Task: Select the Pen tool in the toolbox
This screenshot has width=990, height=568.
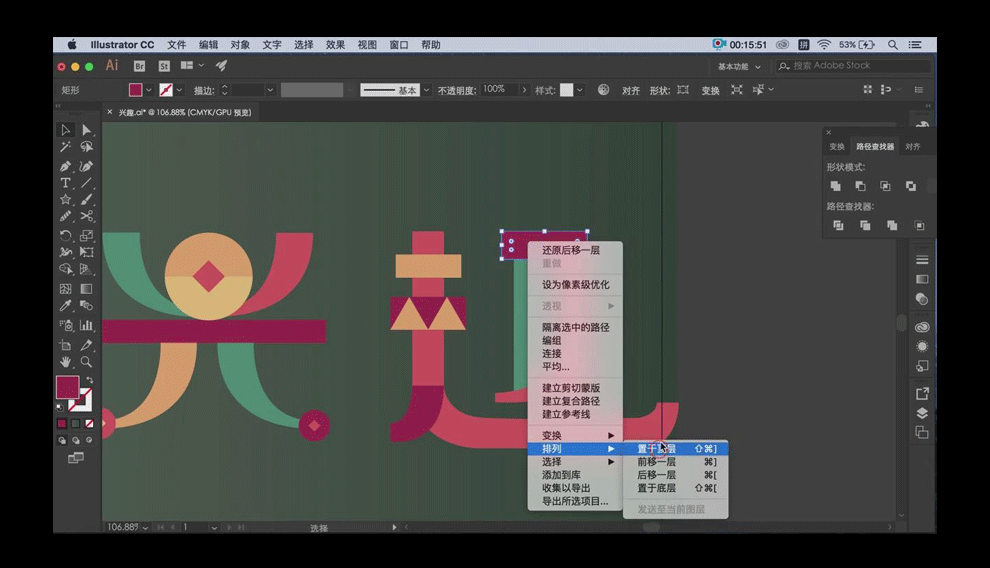Action: [x=65, y=166]
